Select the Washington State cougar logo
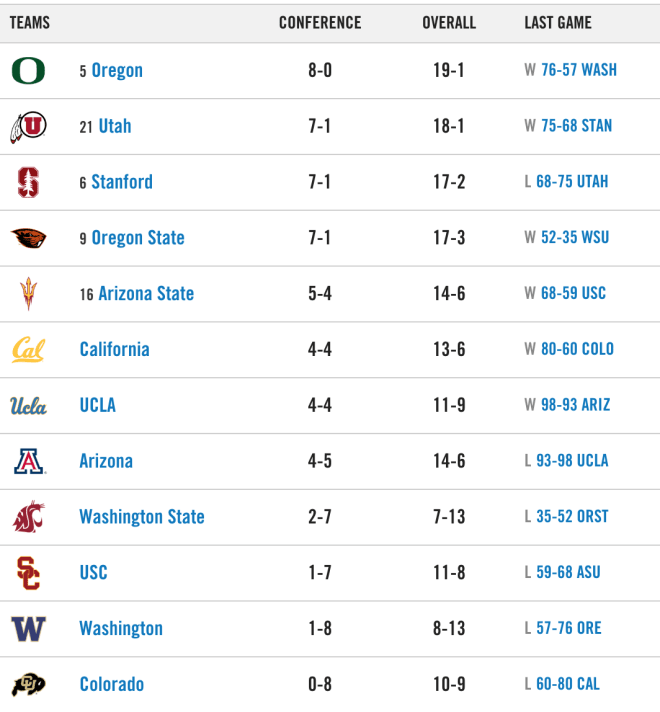The height and width of the screenshot is (712, 660). pos(28,517)
